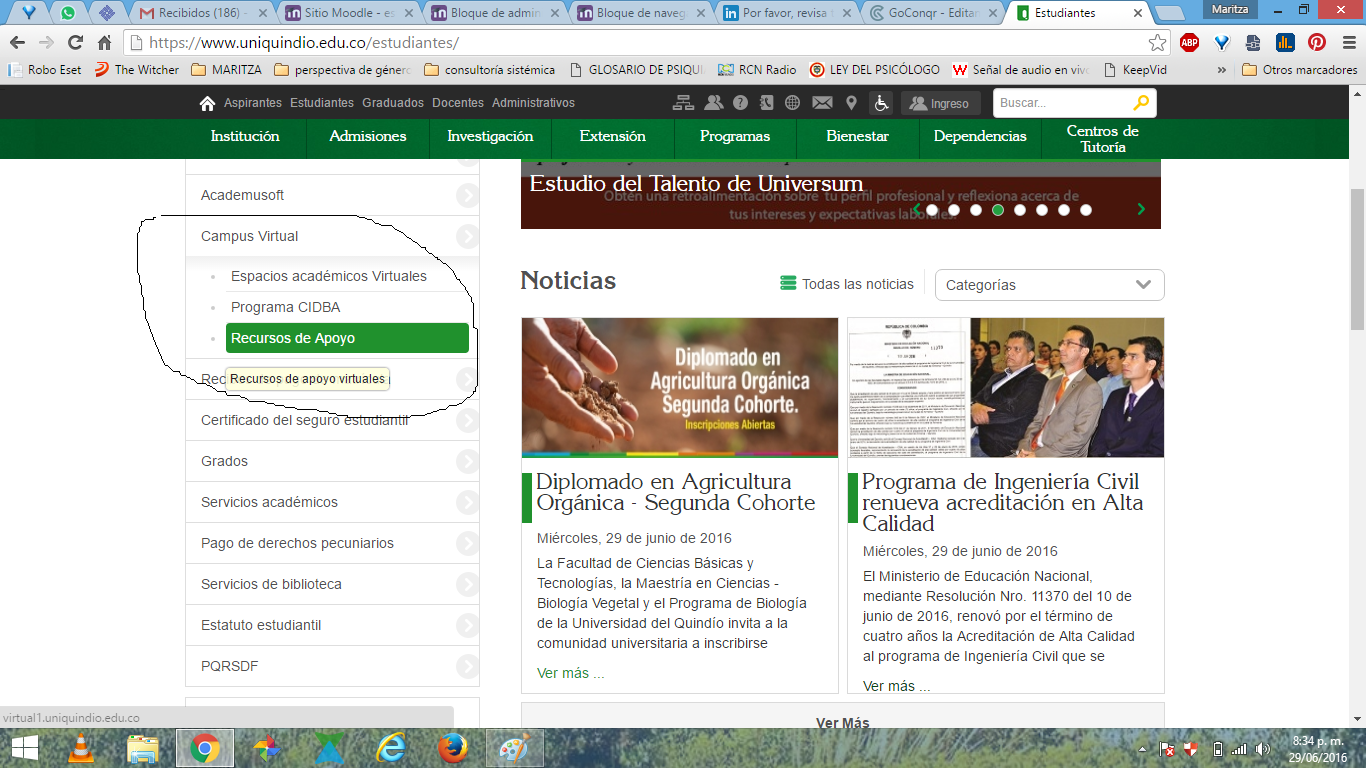Screen dimensions: 1366x768
Task: Launch VLC from the taskbar
Action: click(80, 748)
